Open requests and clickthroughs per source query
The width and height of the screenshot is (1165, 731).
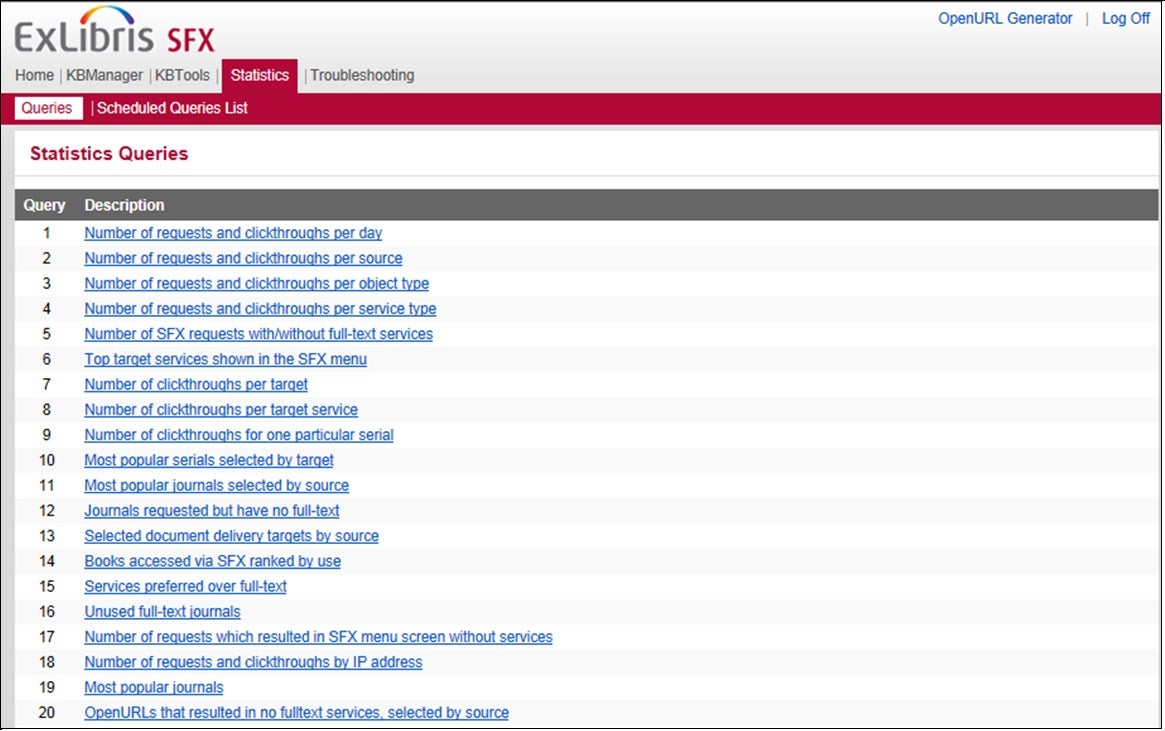click(x=243, y=258)
